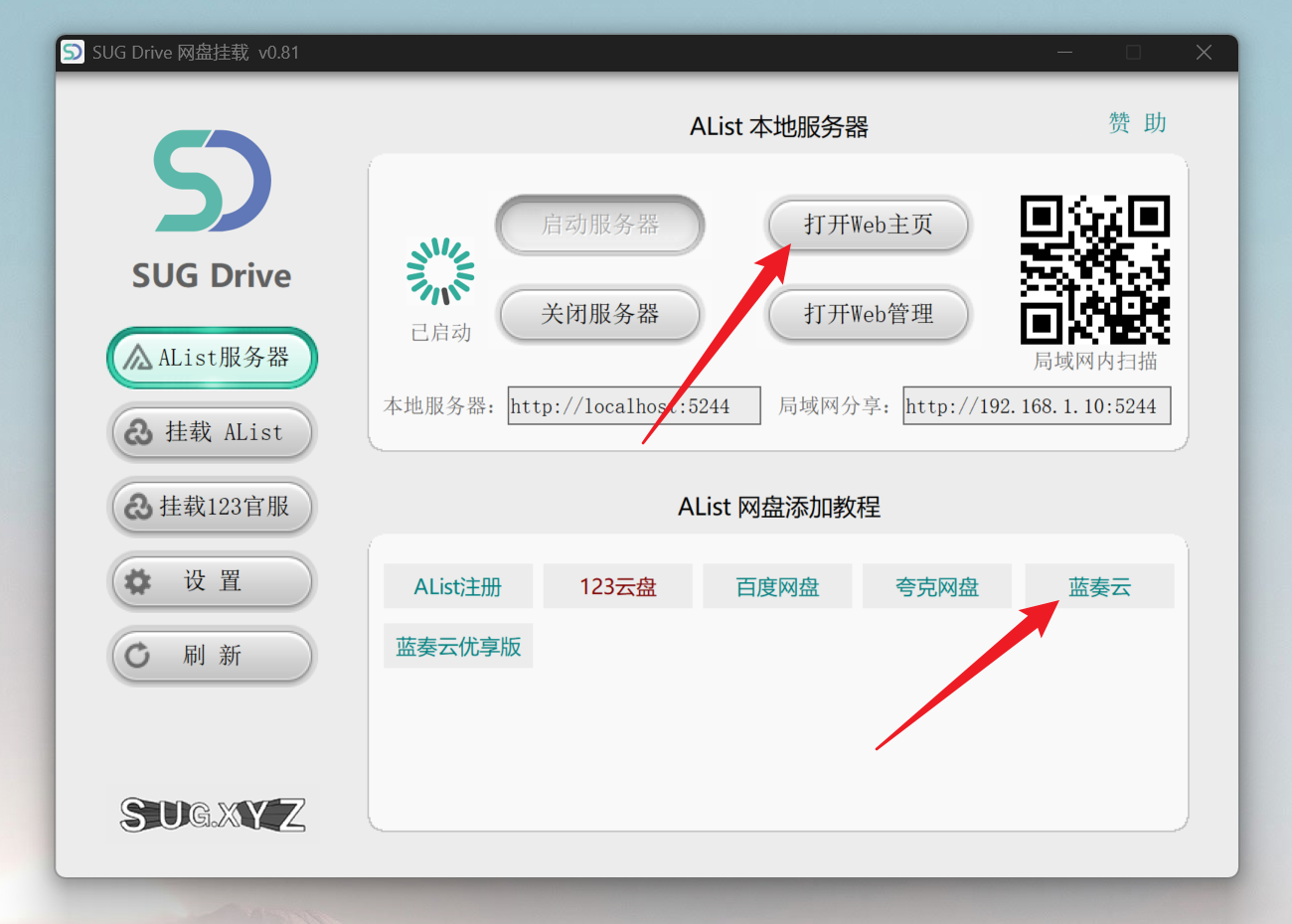1292x924 pixels.
Task: Open the 123云盘 tutorial
Action: pyautogui.click(x=618, y=587)
